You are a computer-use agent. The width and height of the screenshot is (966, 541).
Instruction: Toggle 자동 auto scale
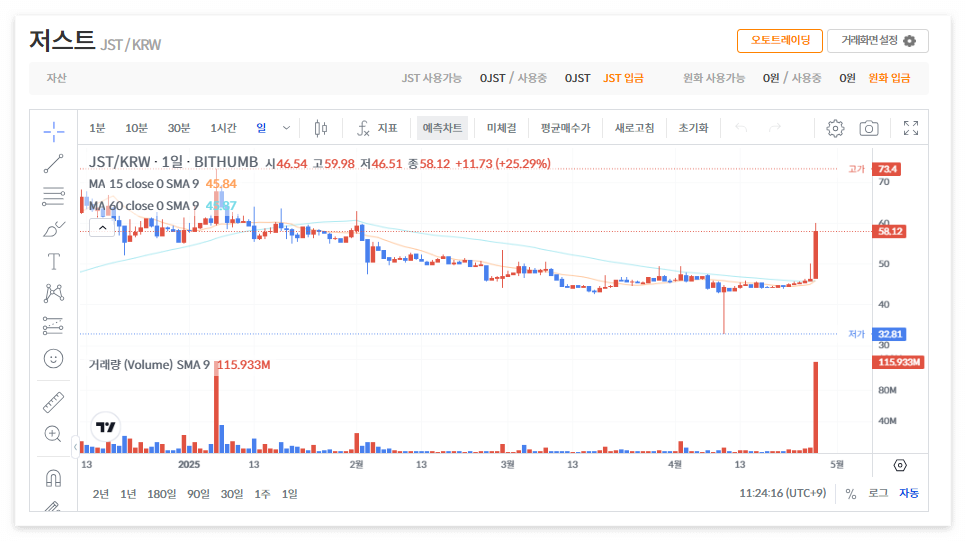909,494
